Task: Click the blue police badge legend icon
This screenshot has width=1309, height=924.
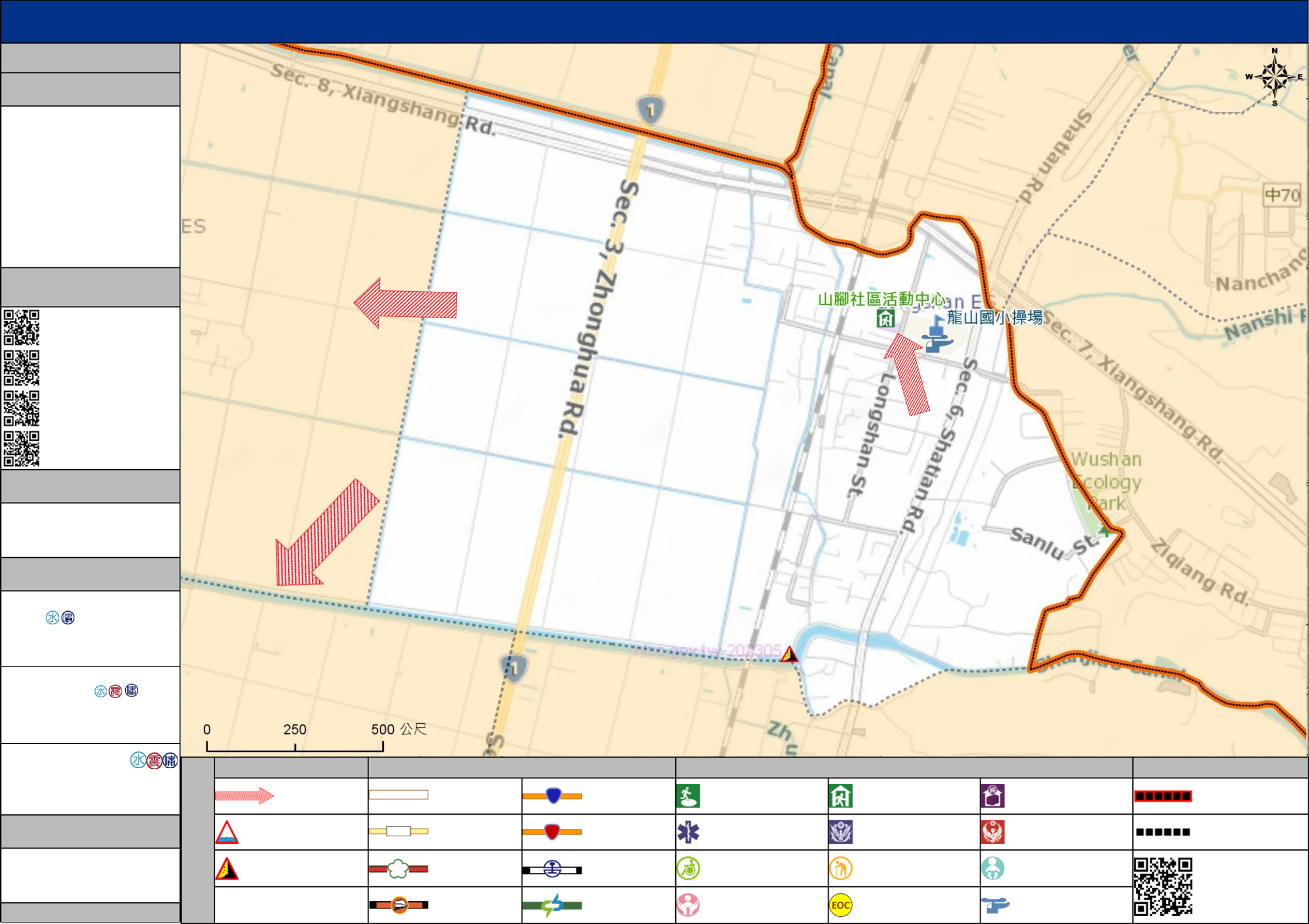Action: [841, 832]
